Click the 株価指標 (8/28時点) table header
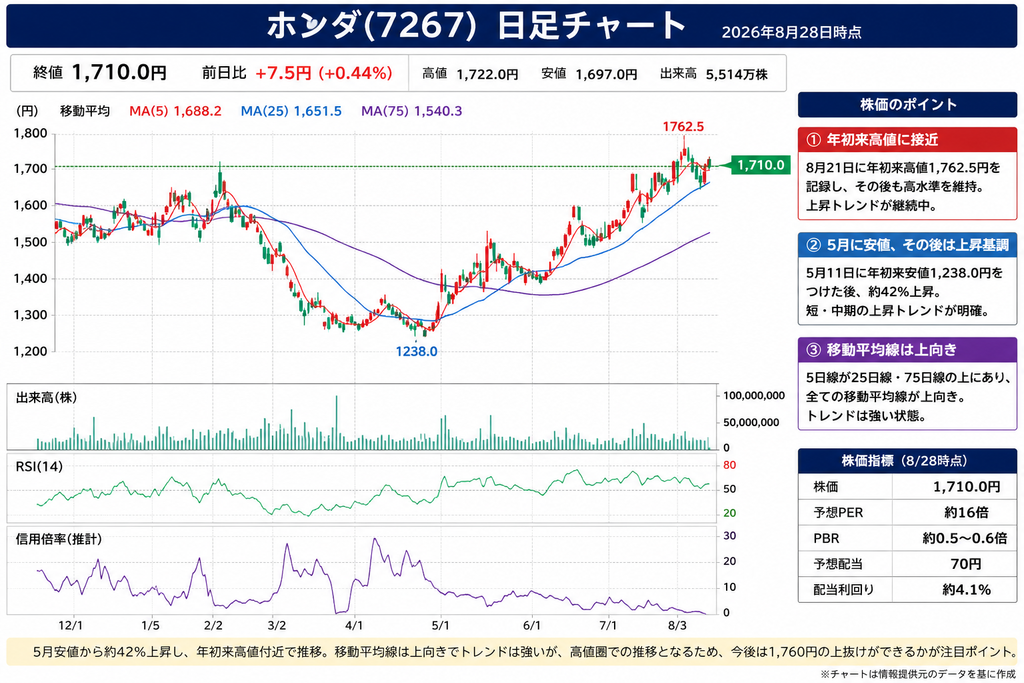Viewport: 1024px width, 683px height. click(x=907, y=461)
